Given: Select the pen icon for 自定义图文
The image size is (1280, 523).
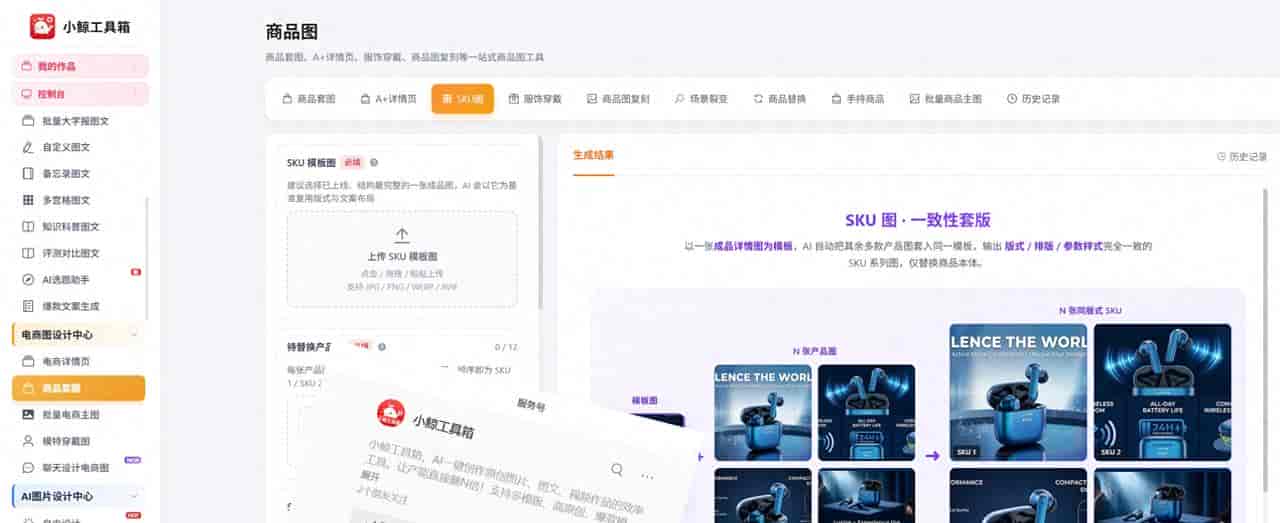Looking at the screenshot, I should click(28, 147).
